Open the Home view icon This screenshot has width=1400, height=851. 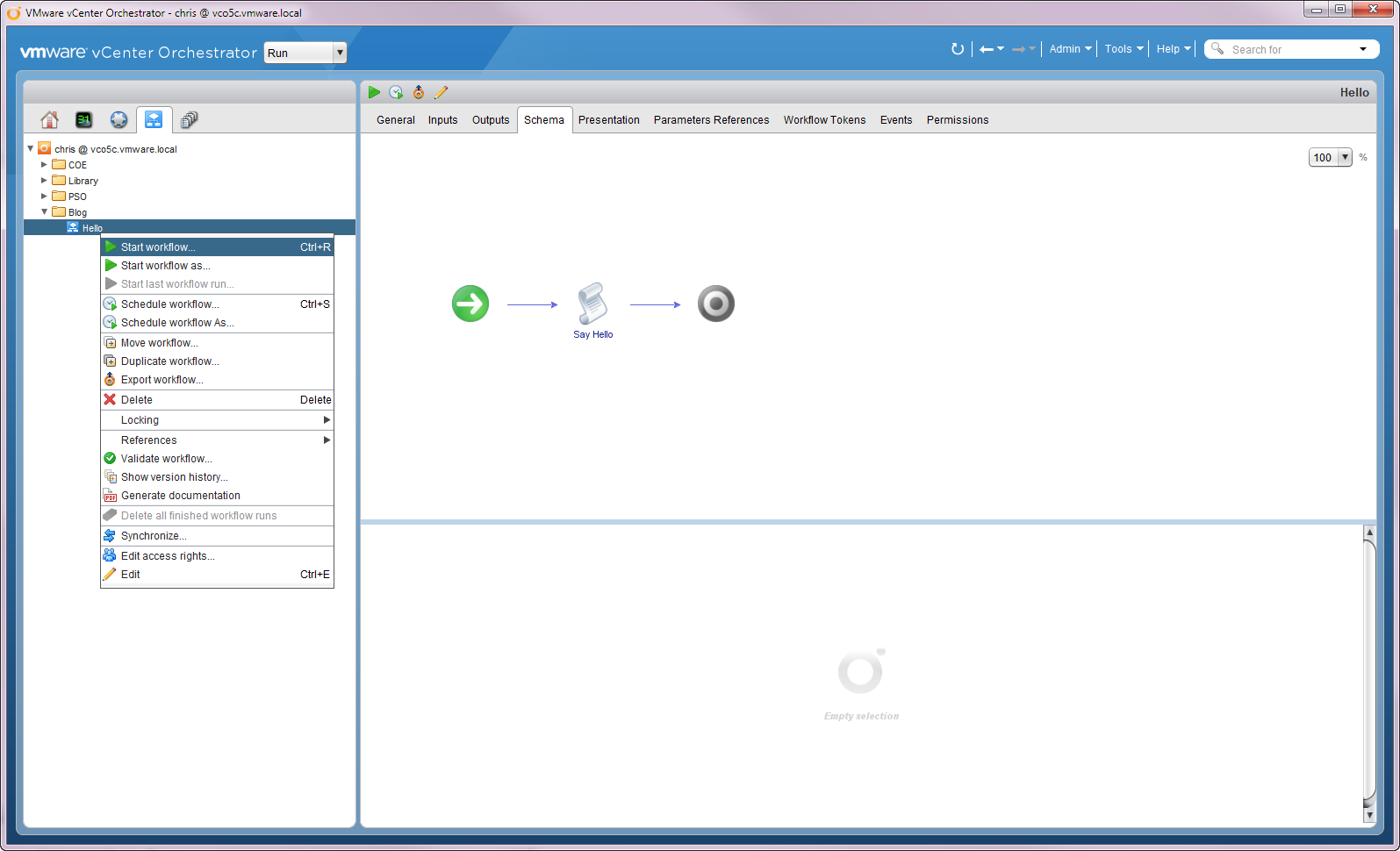[x=50, y=119]
